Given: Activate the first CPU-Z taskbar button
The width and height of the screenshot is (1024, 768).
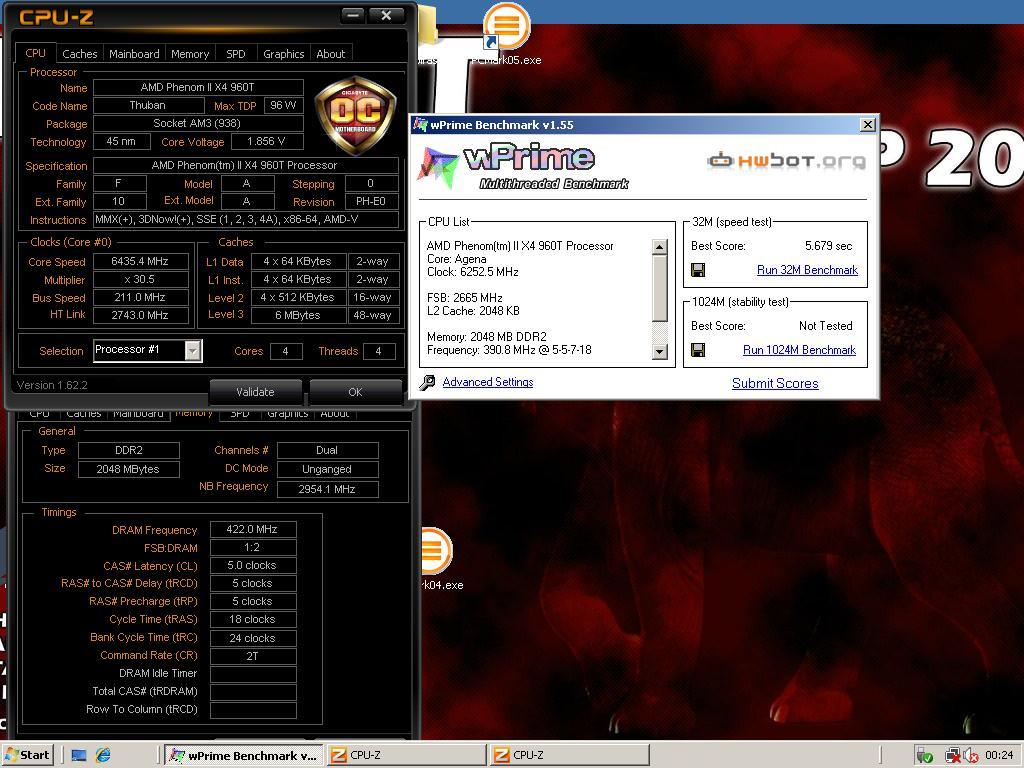Looking at the screenshot, I should coord(406,756).
